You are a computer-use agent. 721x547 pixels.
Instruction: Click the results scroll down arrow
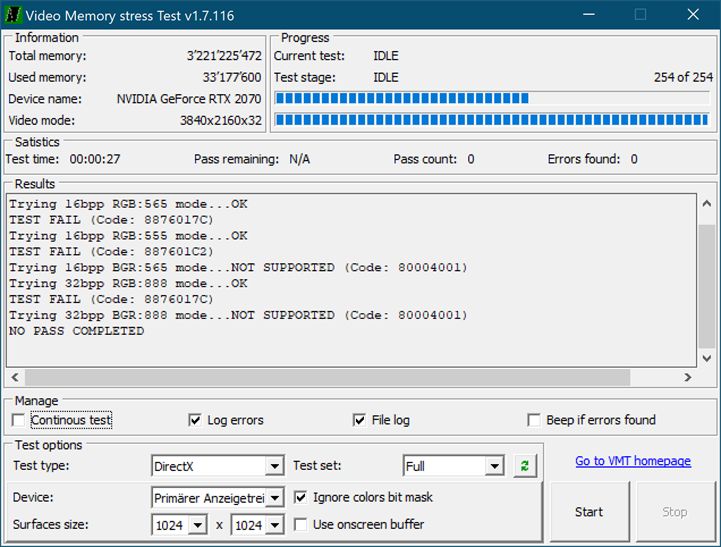coord(707,358)
